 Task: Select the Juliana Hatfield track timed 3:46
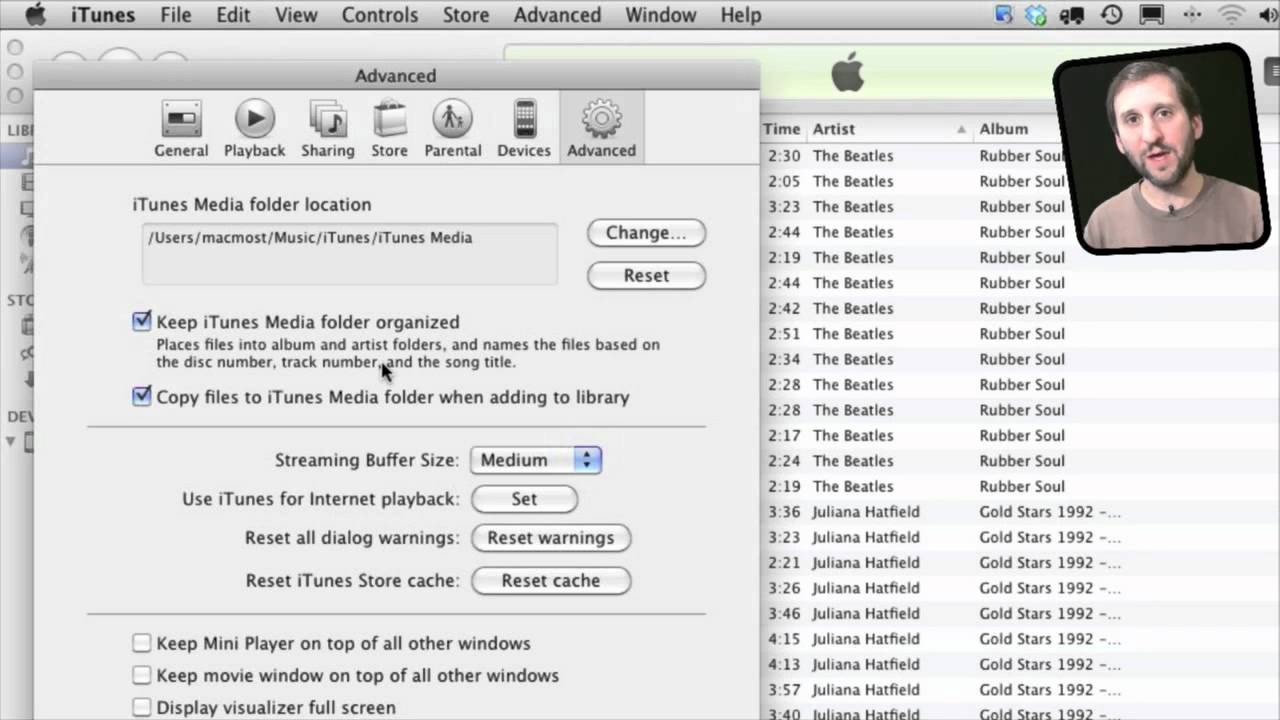click(1020, 613)
